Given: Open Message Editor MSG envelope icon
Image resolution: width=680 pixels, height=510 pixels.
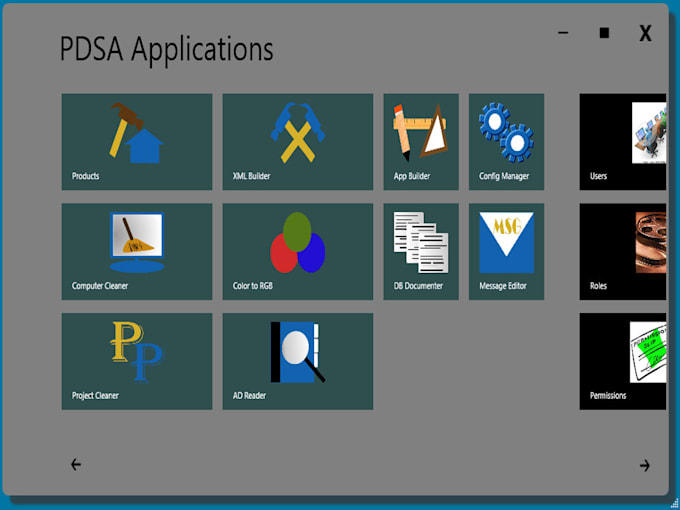Looking at the screenshot, I should [506, 242].
